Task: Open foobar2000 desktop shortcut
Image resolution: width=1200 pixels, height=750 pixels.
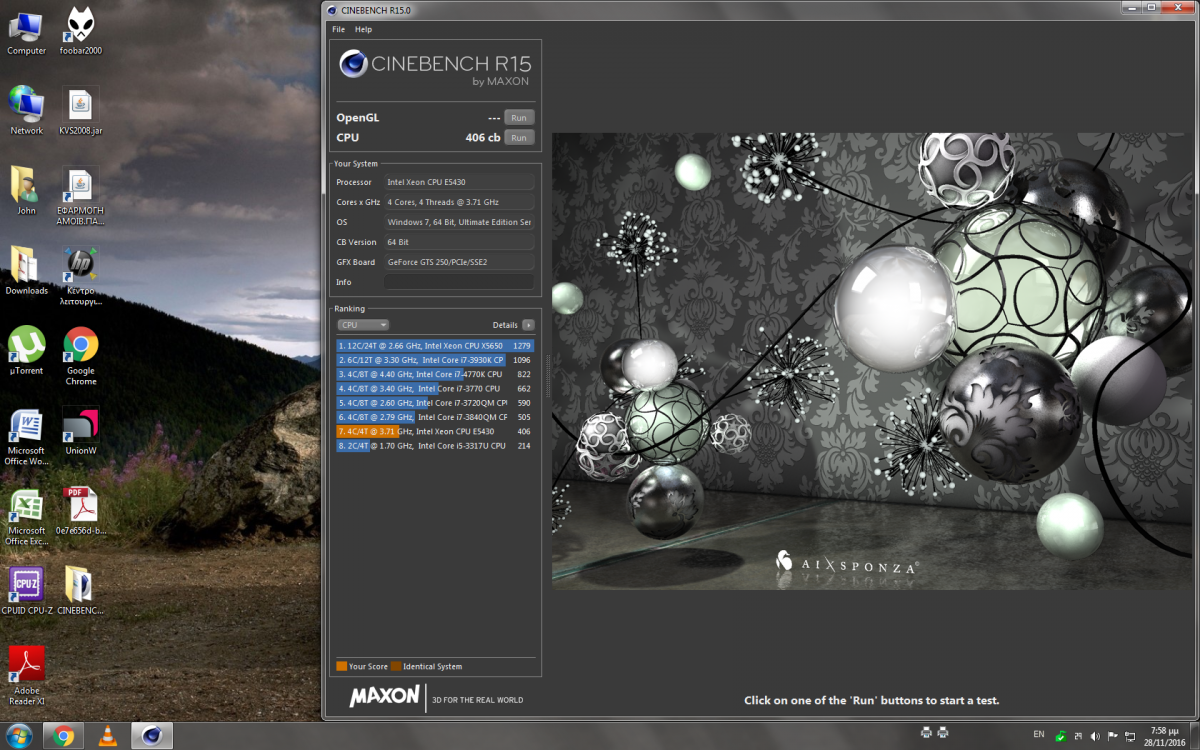Action: [81, 31]
